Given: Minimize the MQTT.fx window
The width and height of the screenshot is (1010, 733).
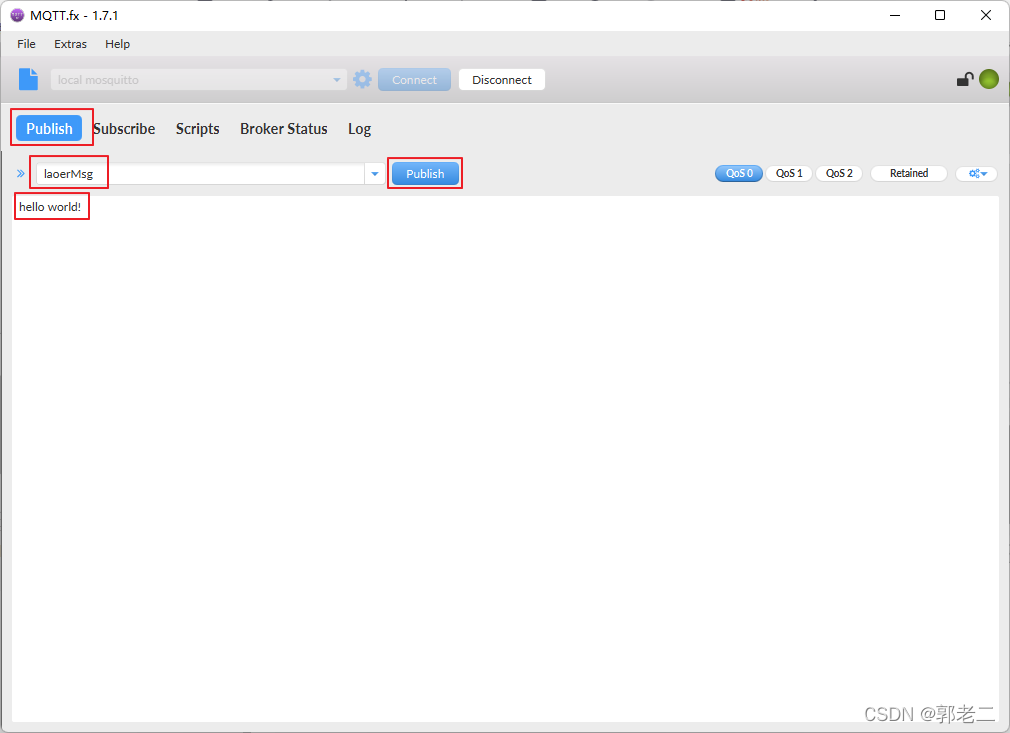Looking at the screenshot, I should click(x=895, y=15).
